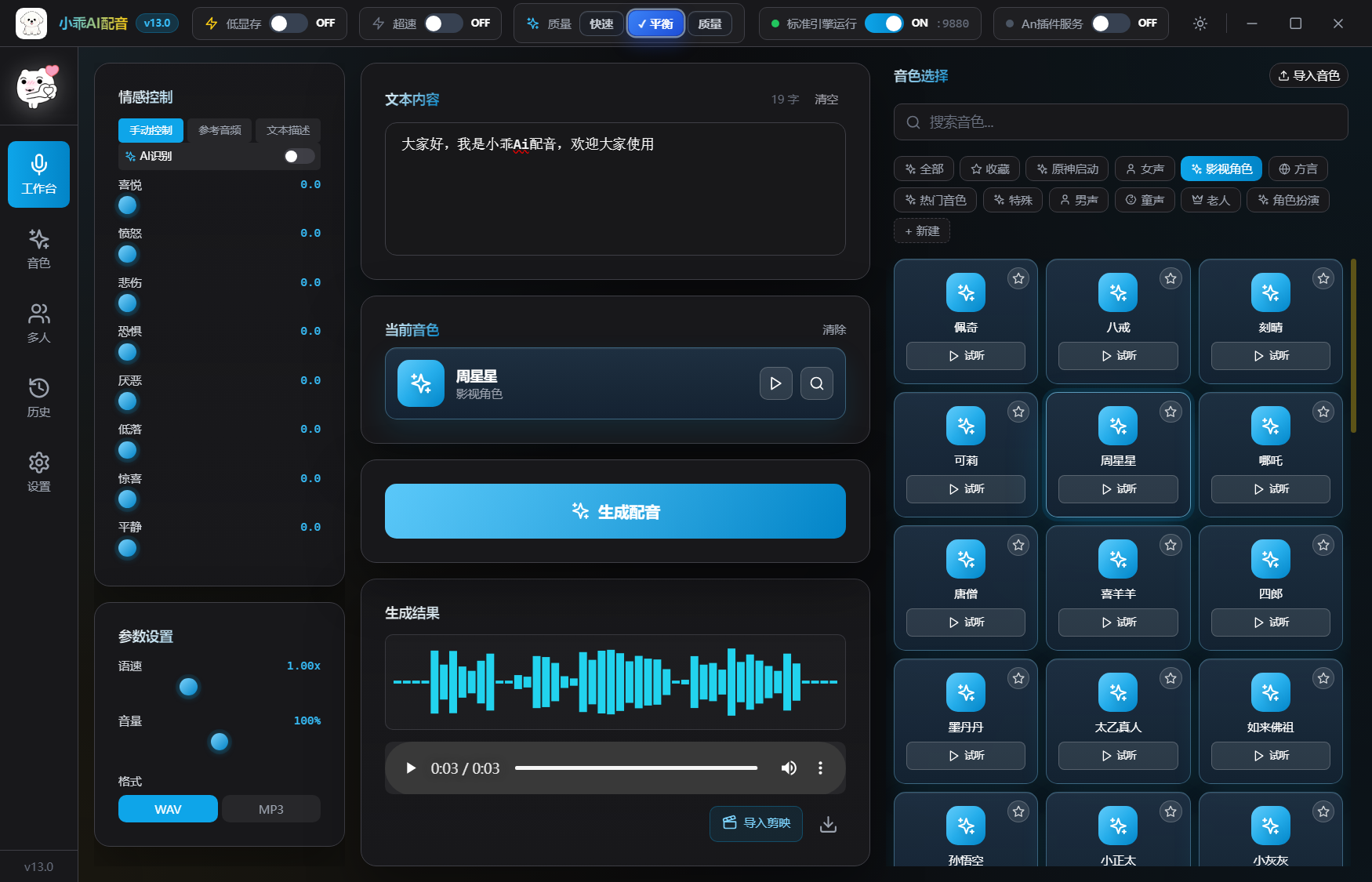This screenshot has height=882, width=1372.
Task: Select the 女声 voice category
Action: 1145,169
